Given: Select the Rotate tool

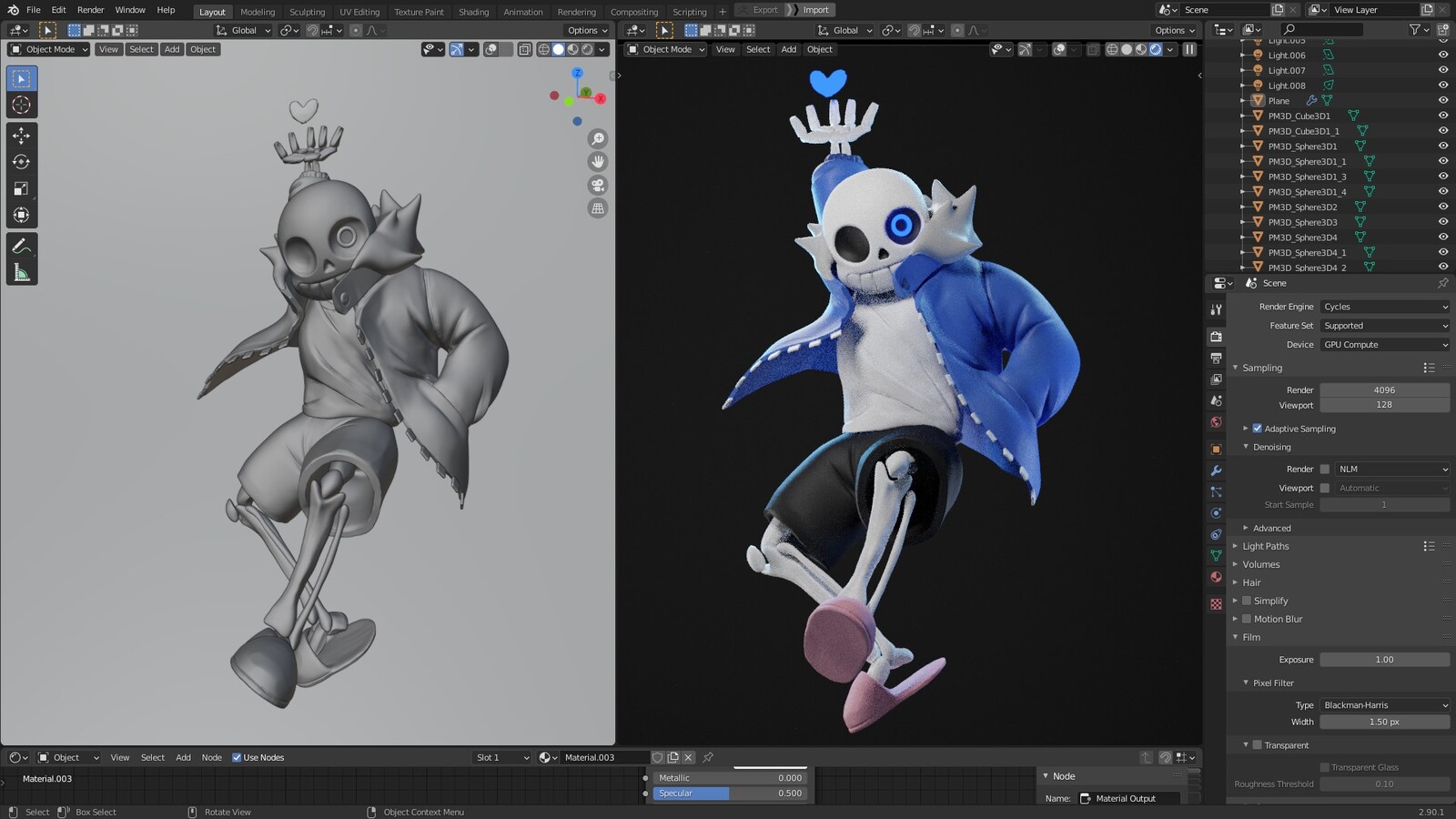Looking at the screenshot, I should 21,162.
